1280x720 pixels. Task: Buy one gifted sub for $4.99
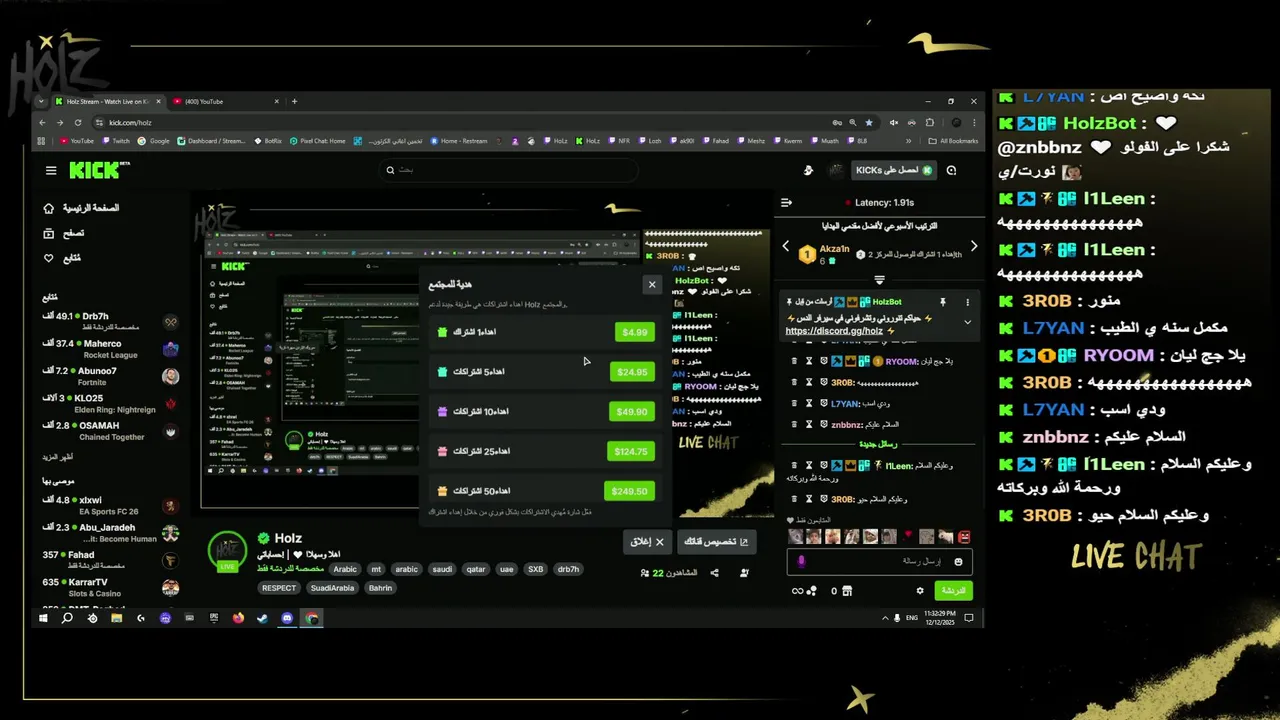pos(635,332)
